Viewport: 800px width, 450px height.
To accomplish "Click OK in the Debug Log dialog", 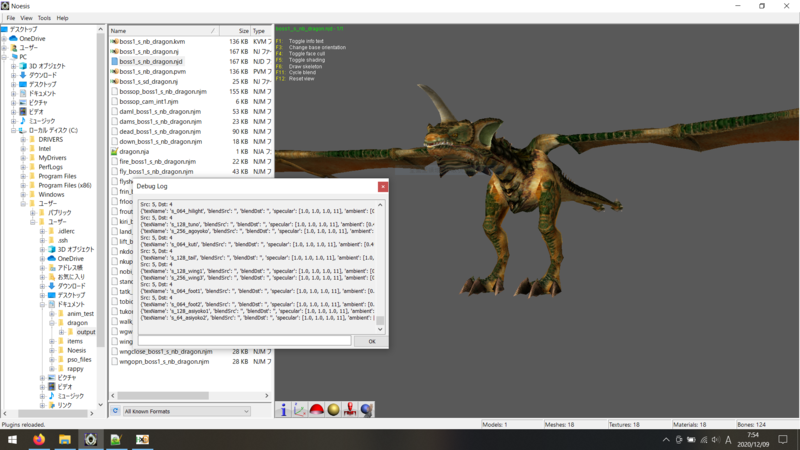I will [371, 341].
